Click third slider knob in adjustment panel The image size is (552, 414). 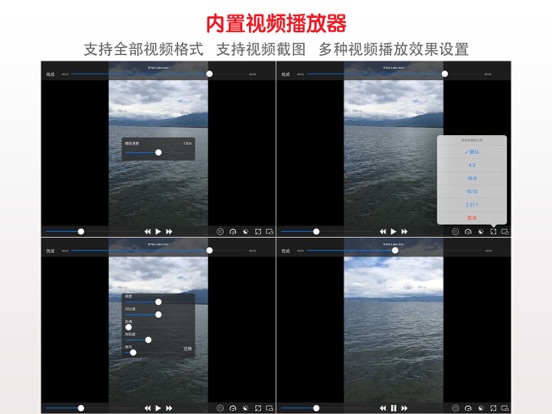129,327
